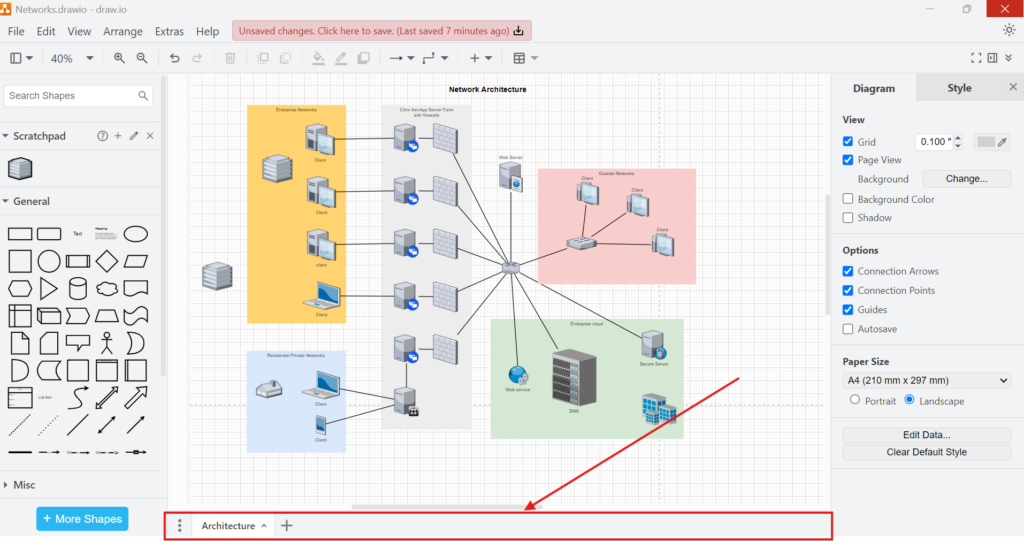1024x541 pixels.
Task: Click the Zoom Out magnifier icon
Action: click(x=142, y=58)
